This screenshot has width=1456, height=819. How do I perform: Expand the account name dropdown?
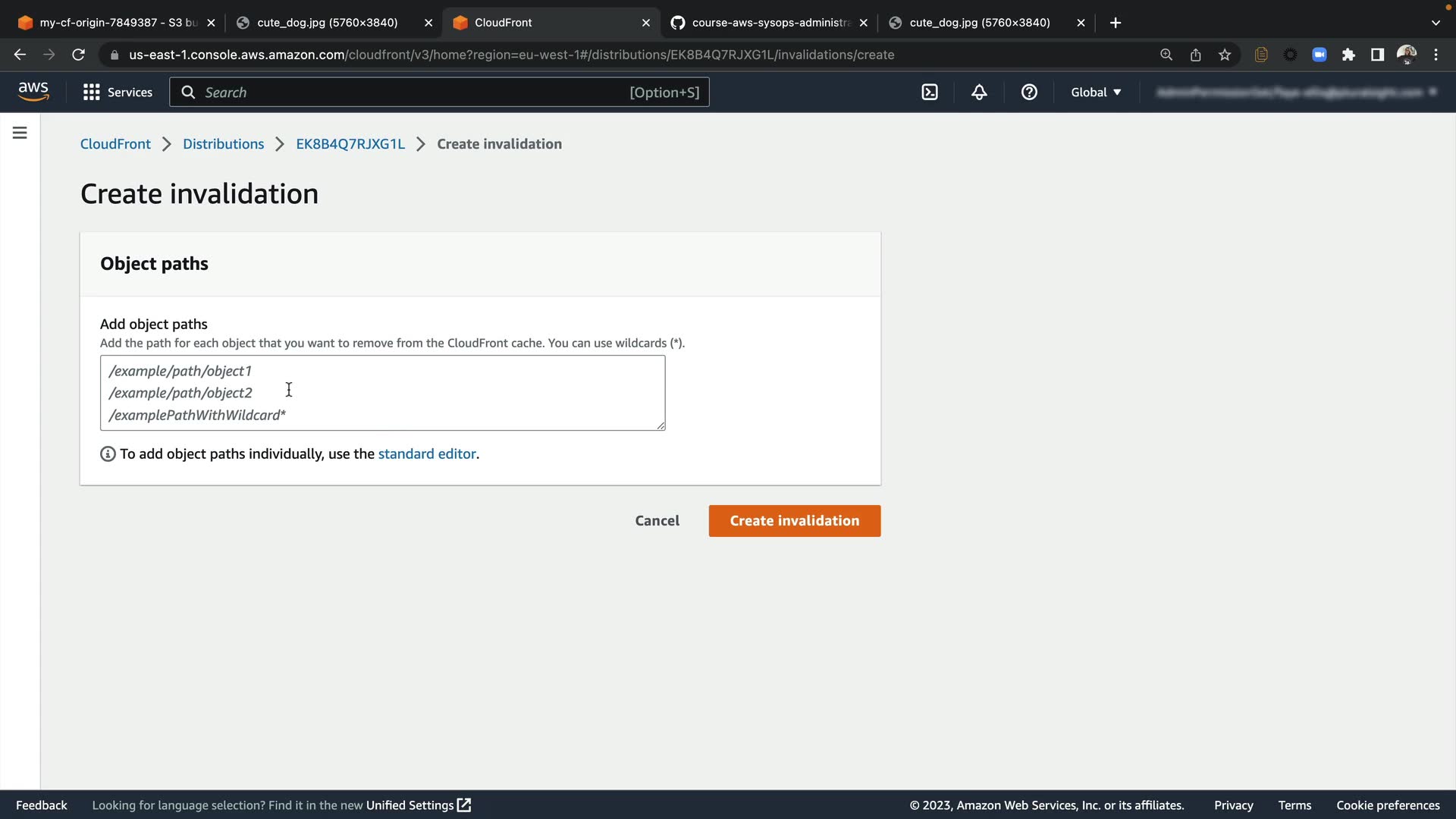click(x=1295, y=93)
